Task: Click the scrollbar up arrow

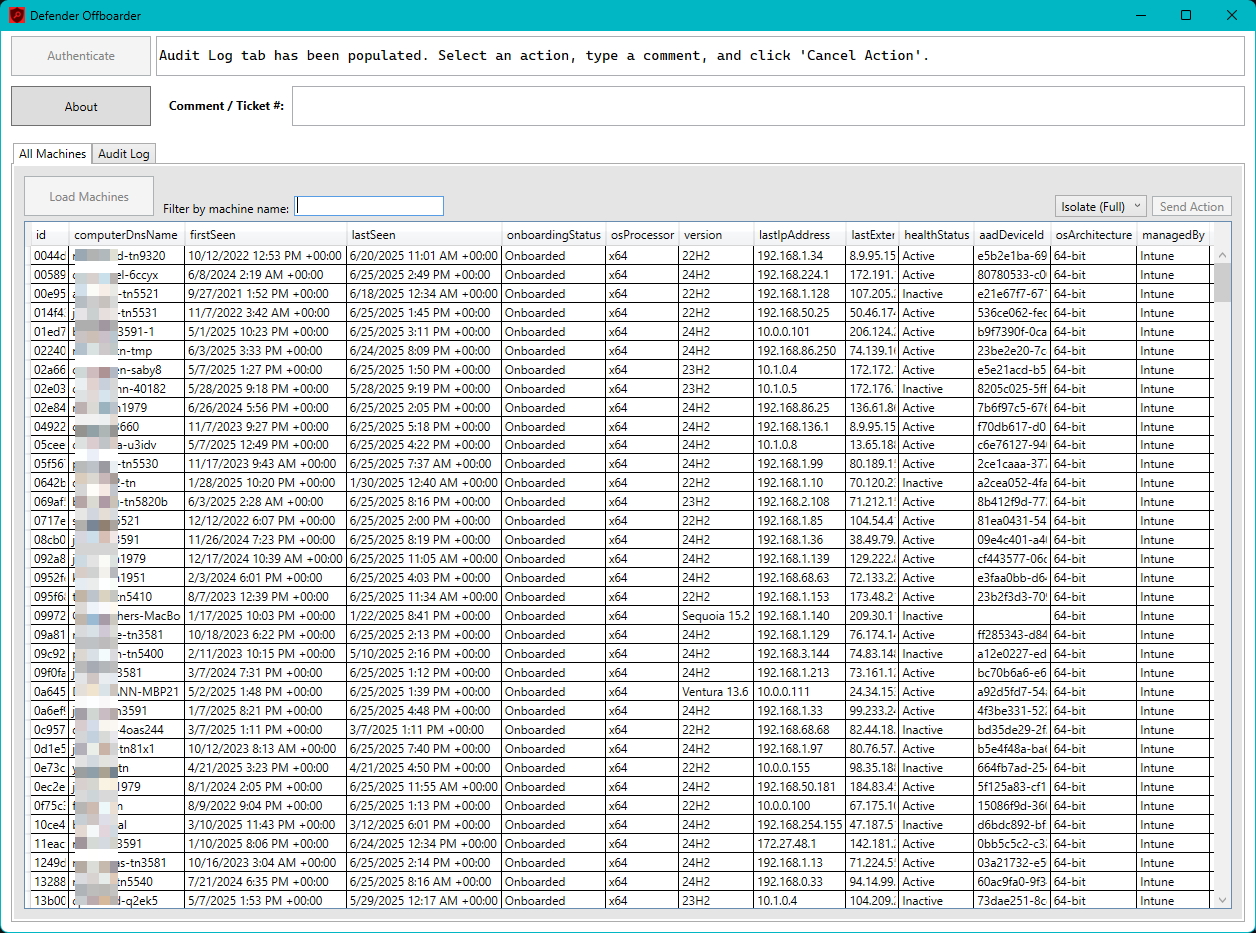Action: coord(1222,255)
